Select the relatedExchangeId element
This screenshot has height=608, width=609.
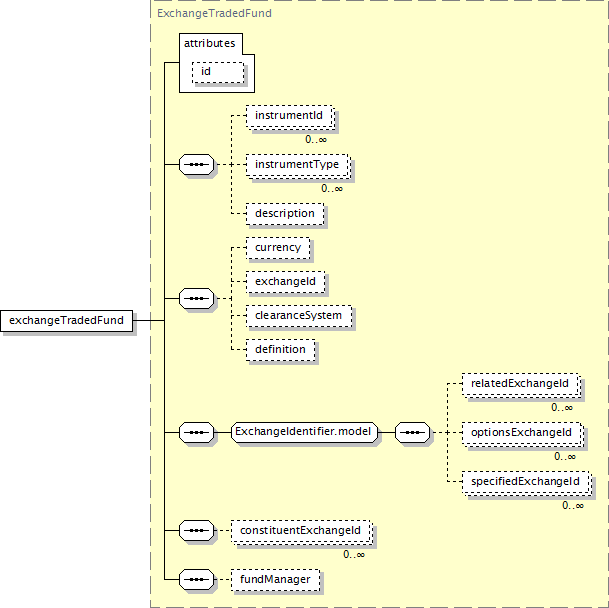pyautogui.click(x=521, y=385)
